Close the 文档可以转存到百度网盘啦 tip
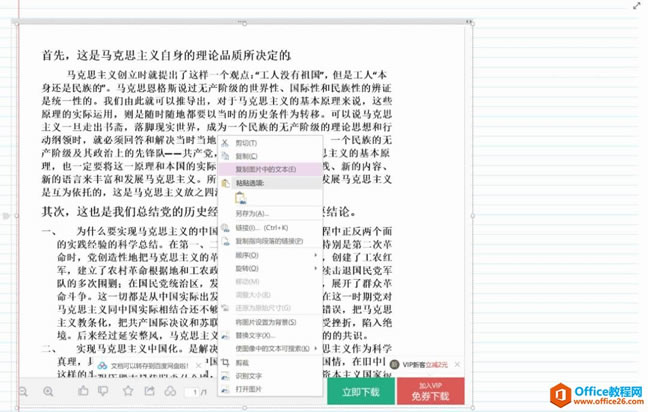Viewport: 648px width, 412px height. click(198, 366)
